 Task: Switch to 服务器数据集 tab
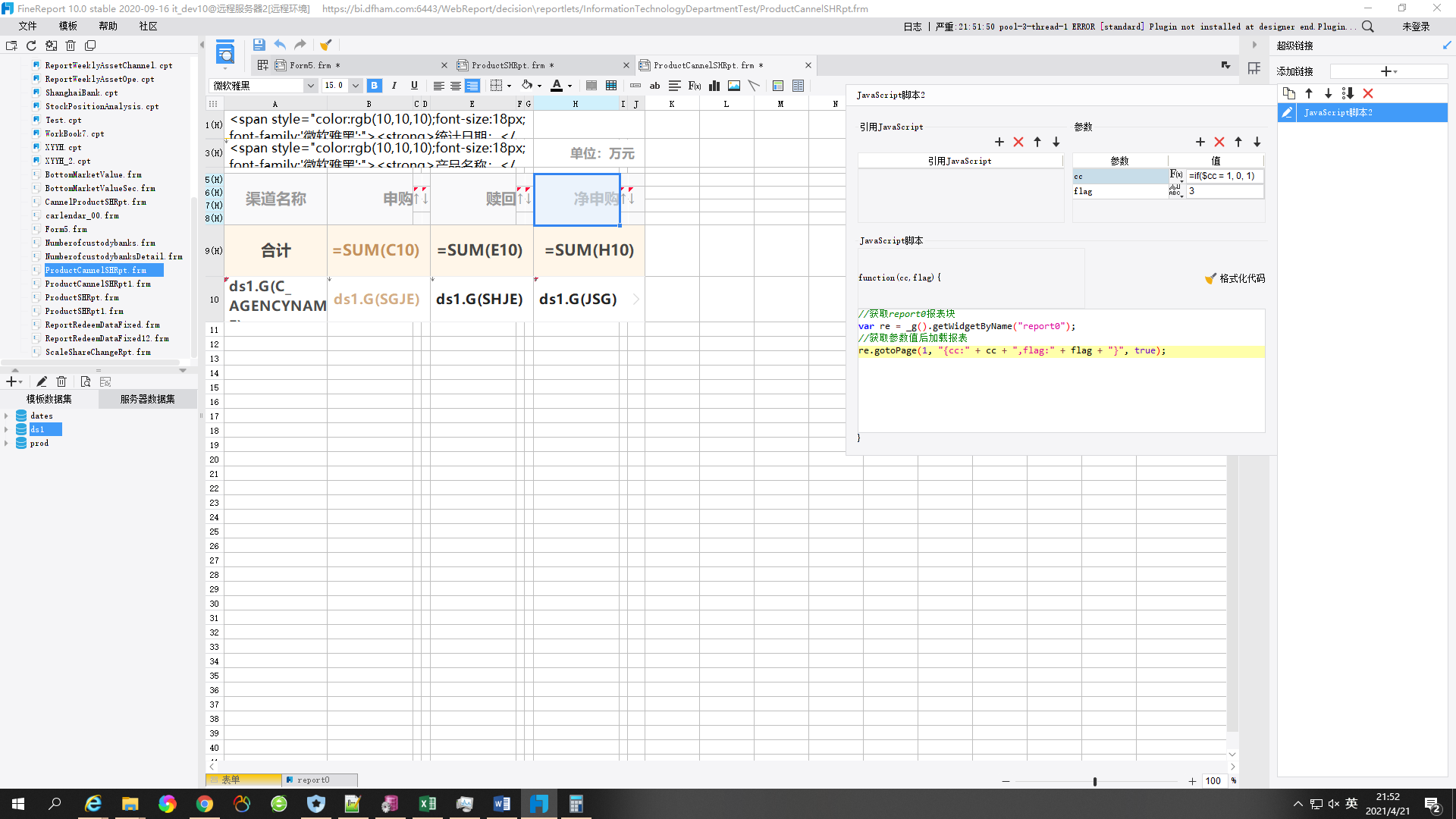coord(147,399)
